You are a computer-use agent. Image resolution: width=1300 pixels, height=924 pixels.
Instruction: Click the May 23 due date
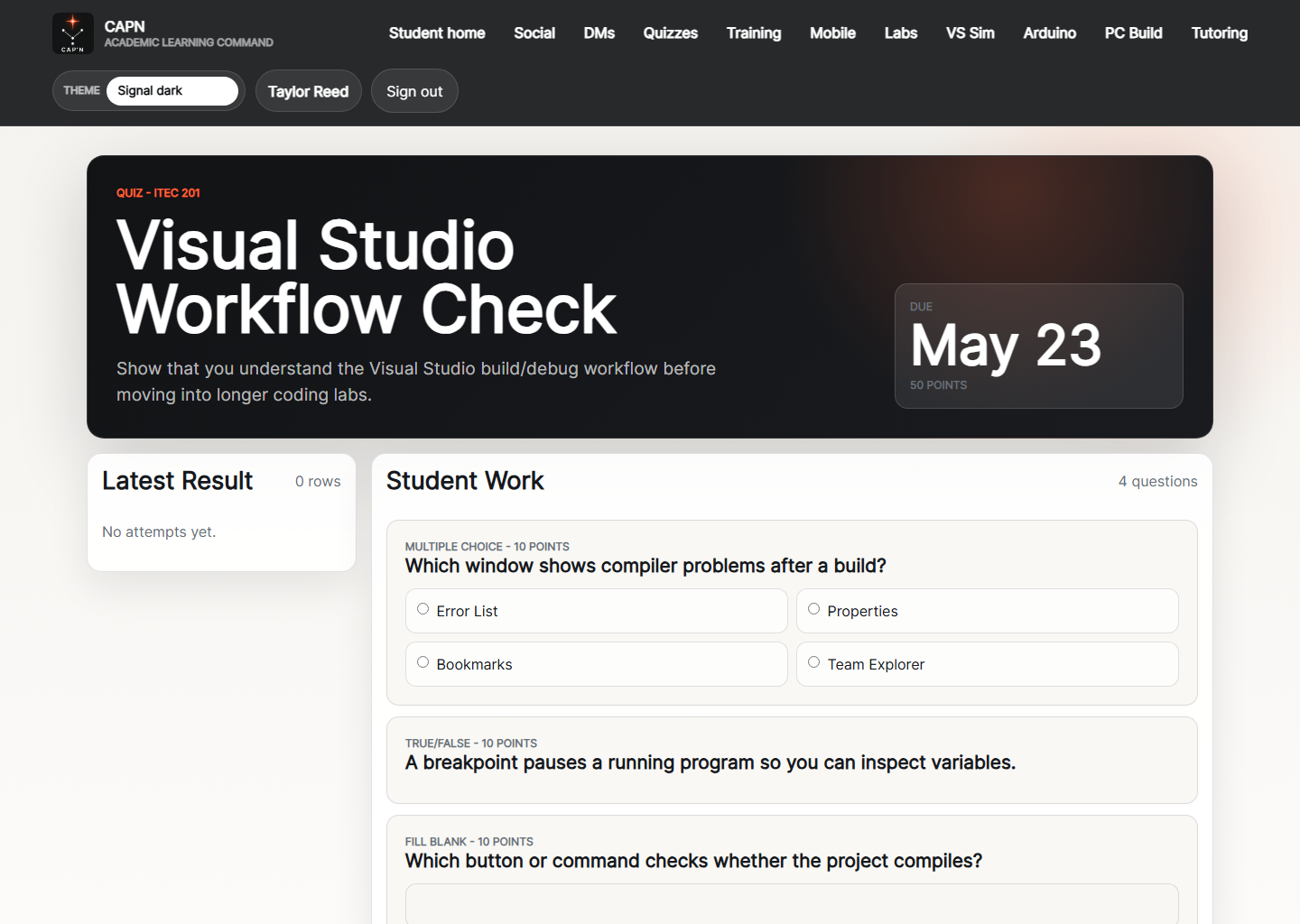click(x=1006, y=346)
